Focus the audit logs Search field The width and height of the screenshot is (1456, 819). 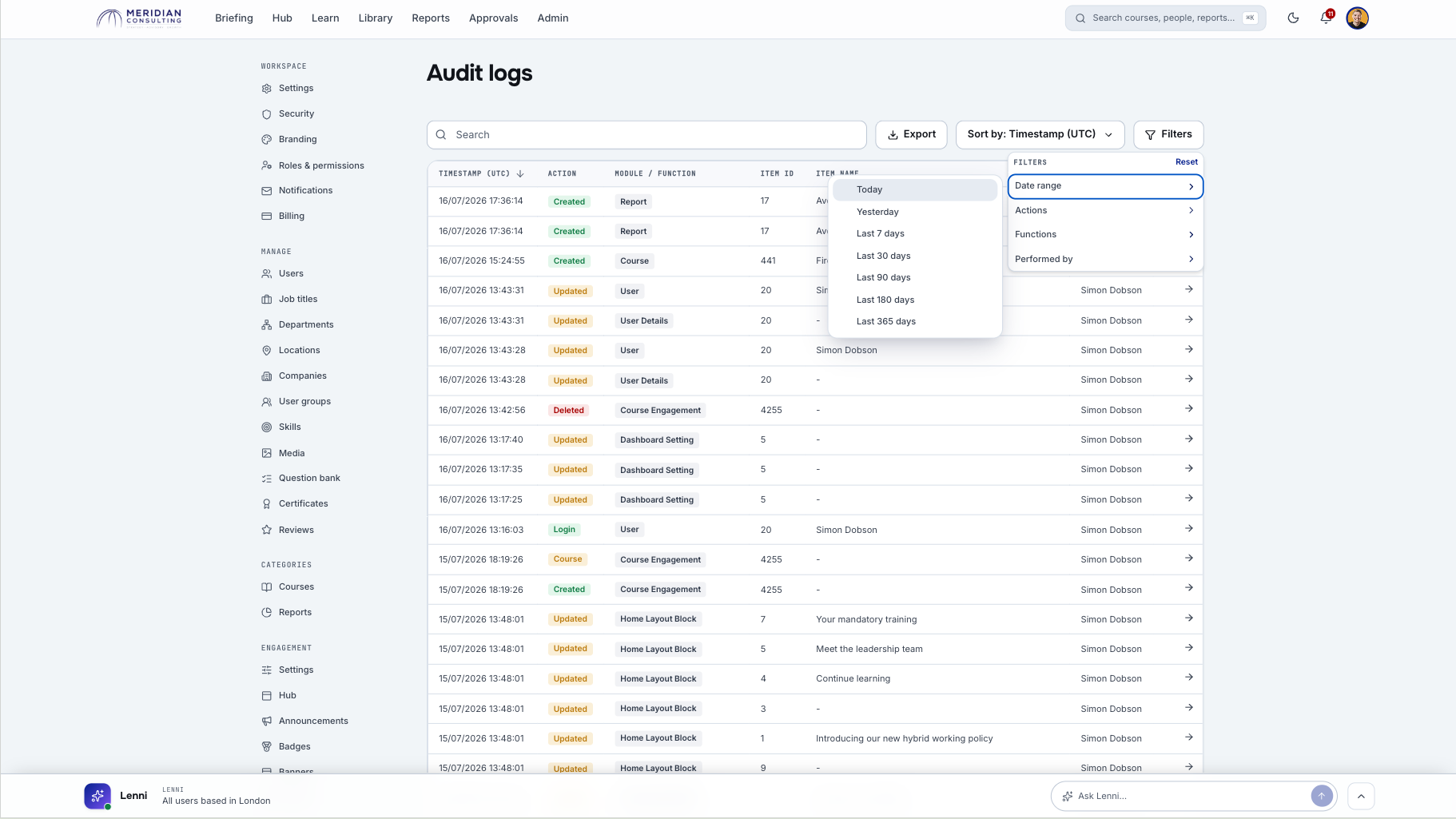pyautogui.click(x=646, y=134)
